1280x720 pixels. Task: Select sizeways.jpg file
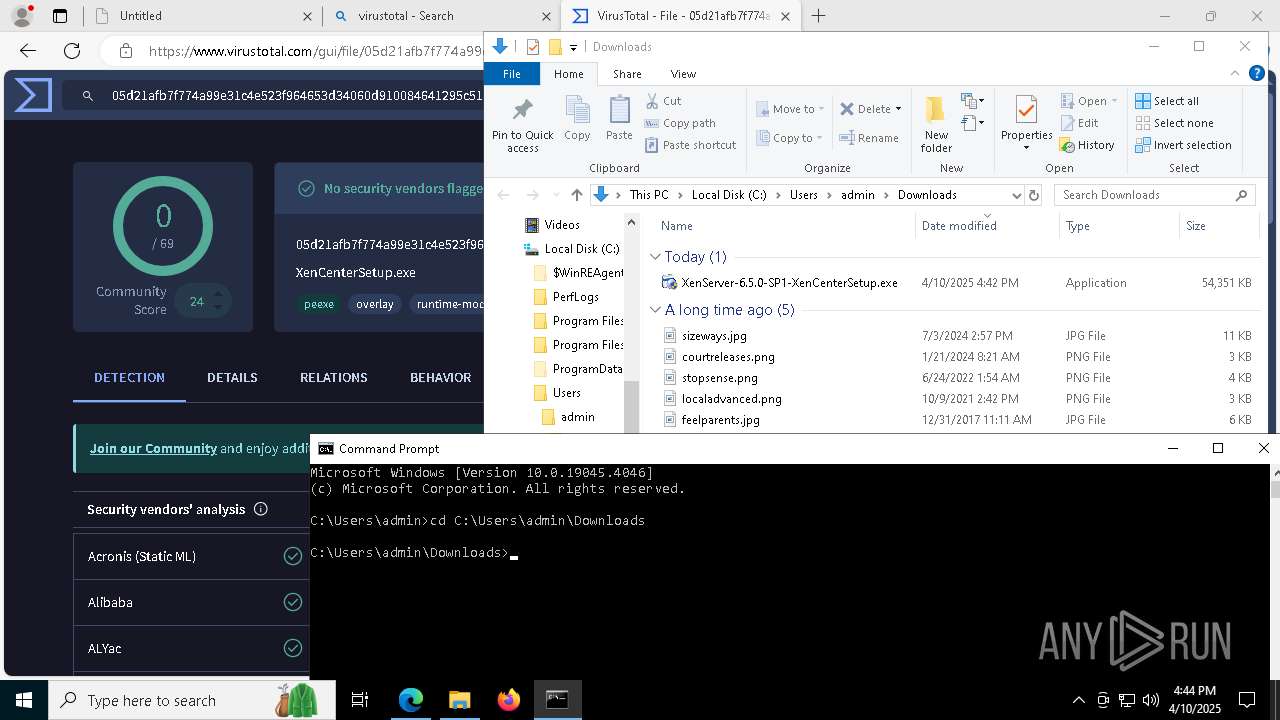pos(714,336)
